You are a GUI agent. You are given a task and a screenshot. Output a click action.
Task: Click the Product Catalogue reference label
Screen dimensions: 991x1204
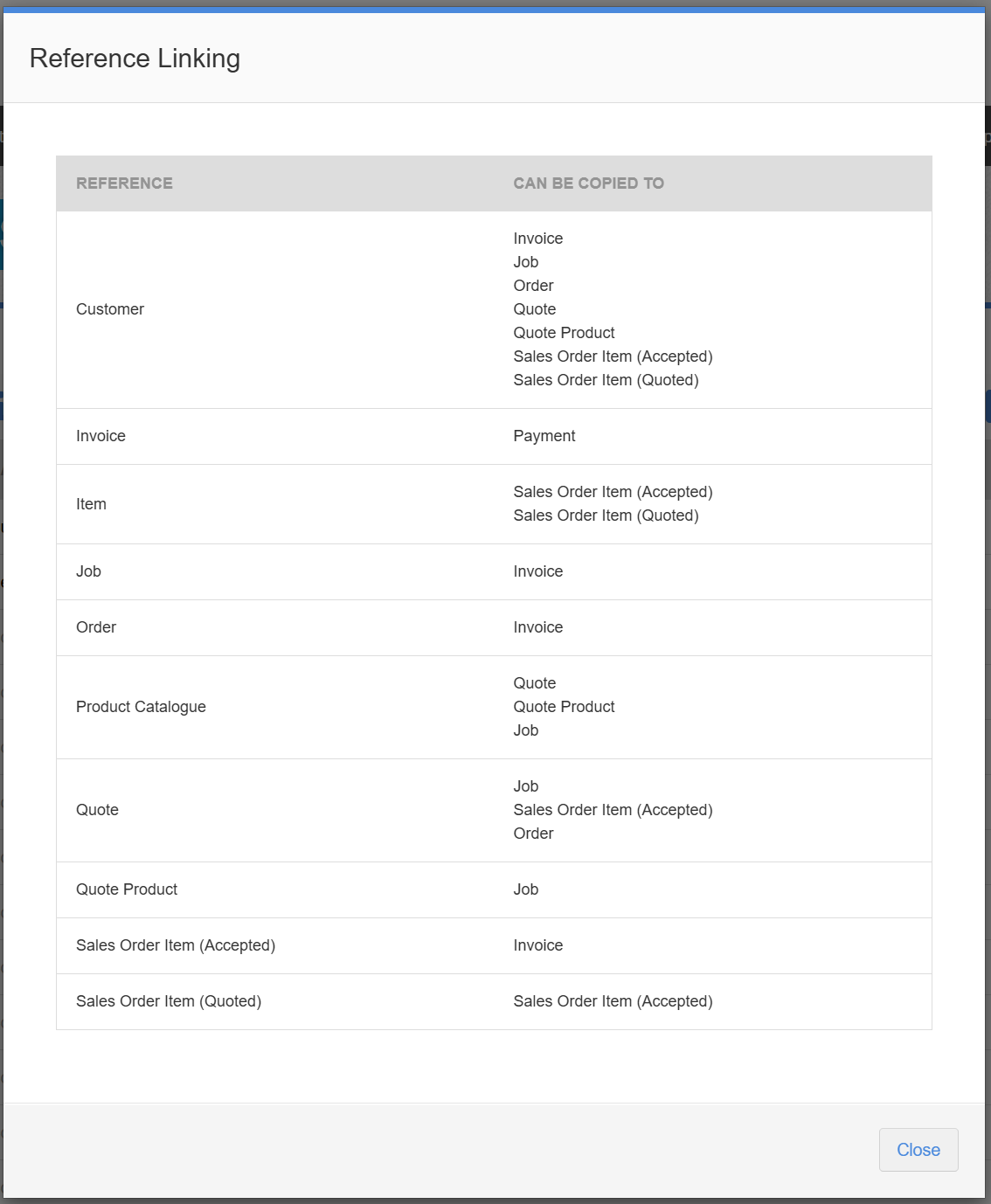[141, 707]
